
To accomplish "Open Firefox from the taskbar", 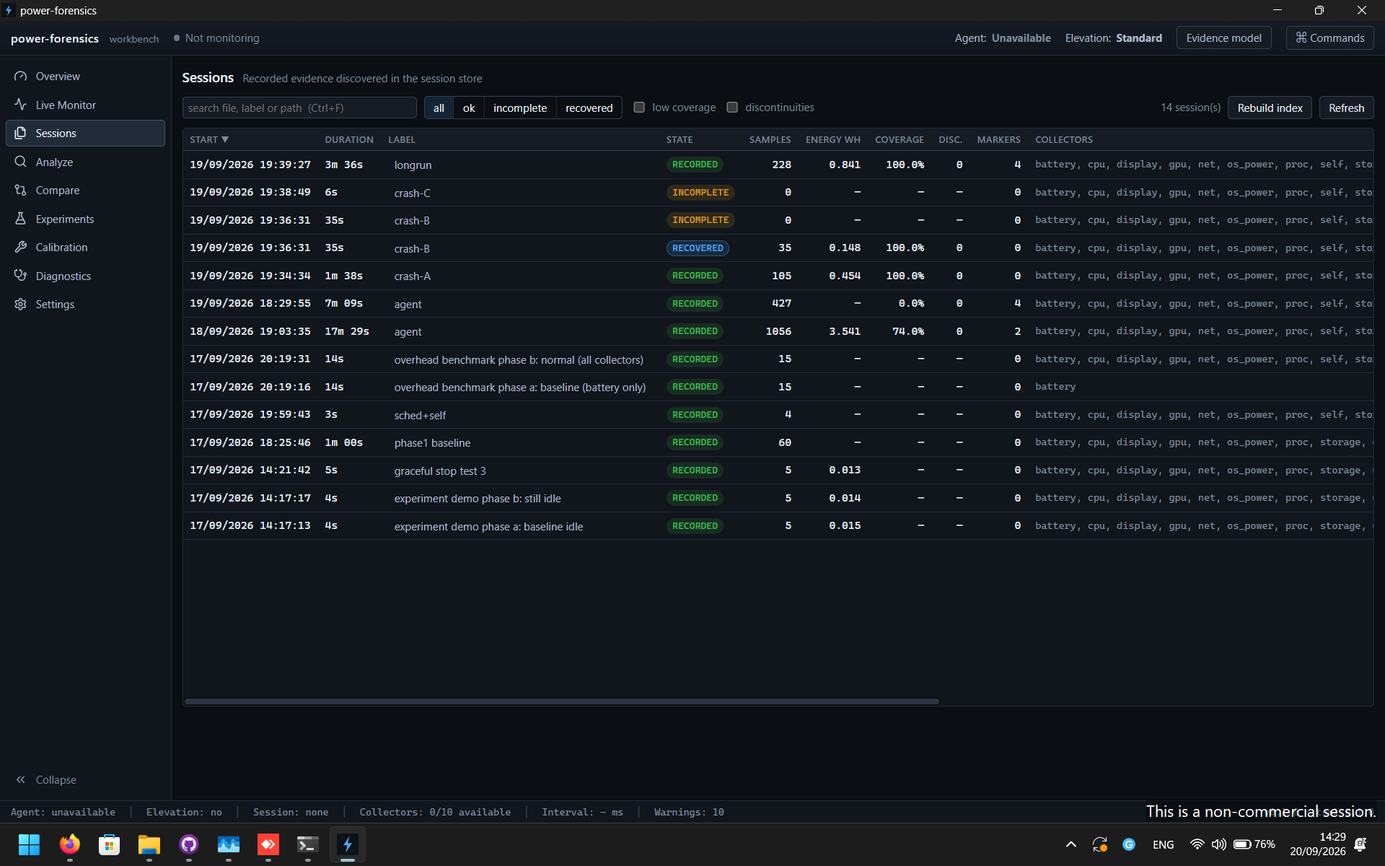I will (x=69, y=845).
